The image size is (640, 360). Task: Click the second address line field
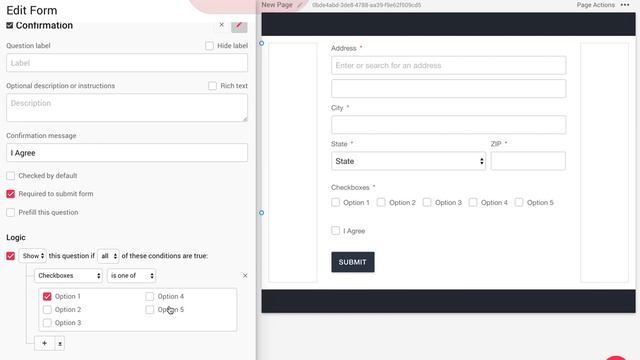click(449, 89)
